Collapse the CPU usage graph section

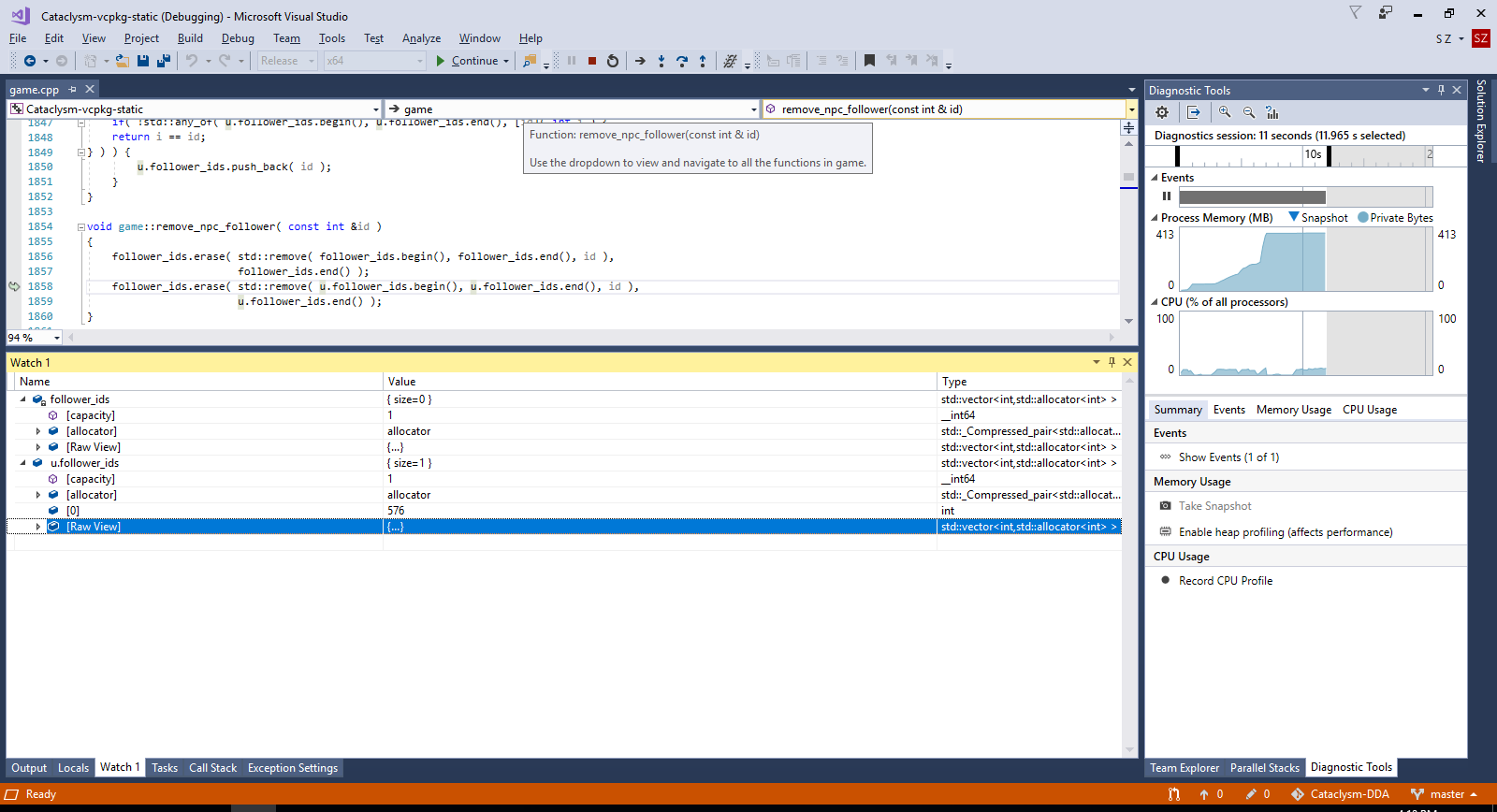coord(1155,302)
